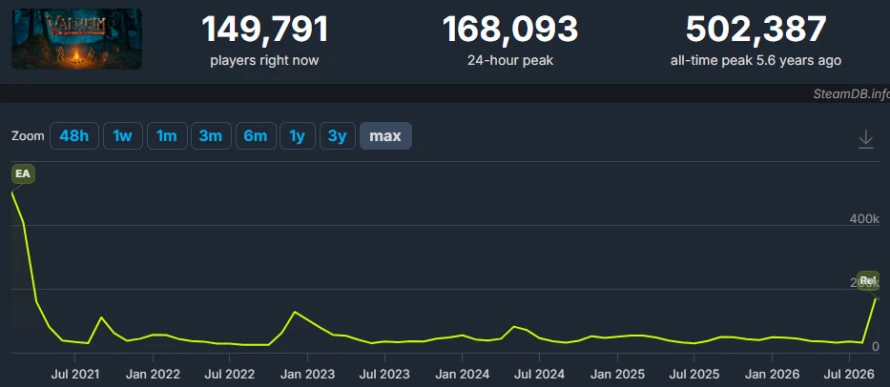Click the 400k y-axis label
This screenshot has height=387, width=890.
864,219
